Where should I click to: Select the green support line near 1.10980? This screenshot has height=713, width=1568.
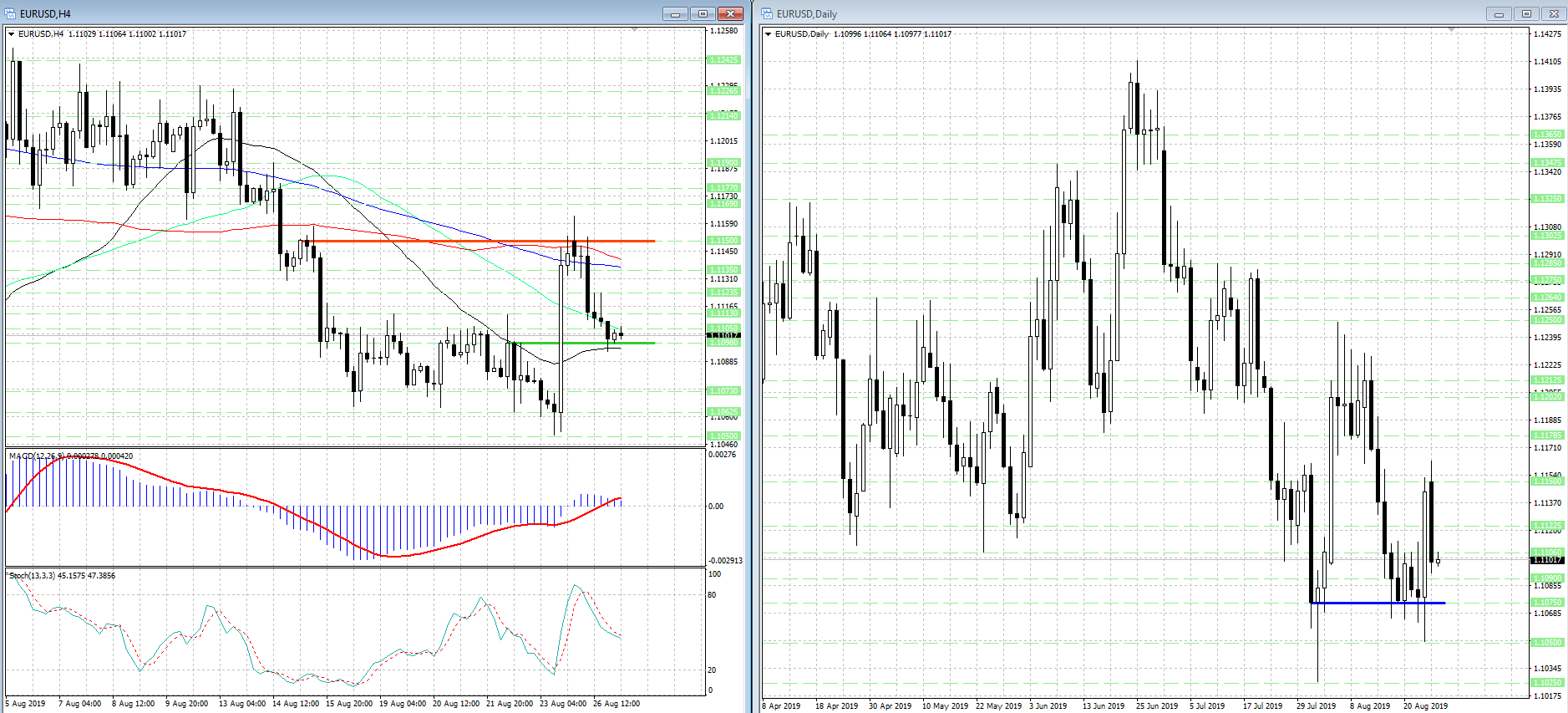coord(583,343)
